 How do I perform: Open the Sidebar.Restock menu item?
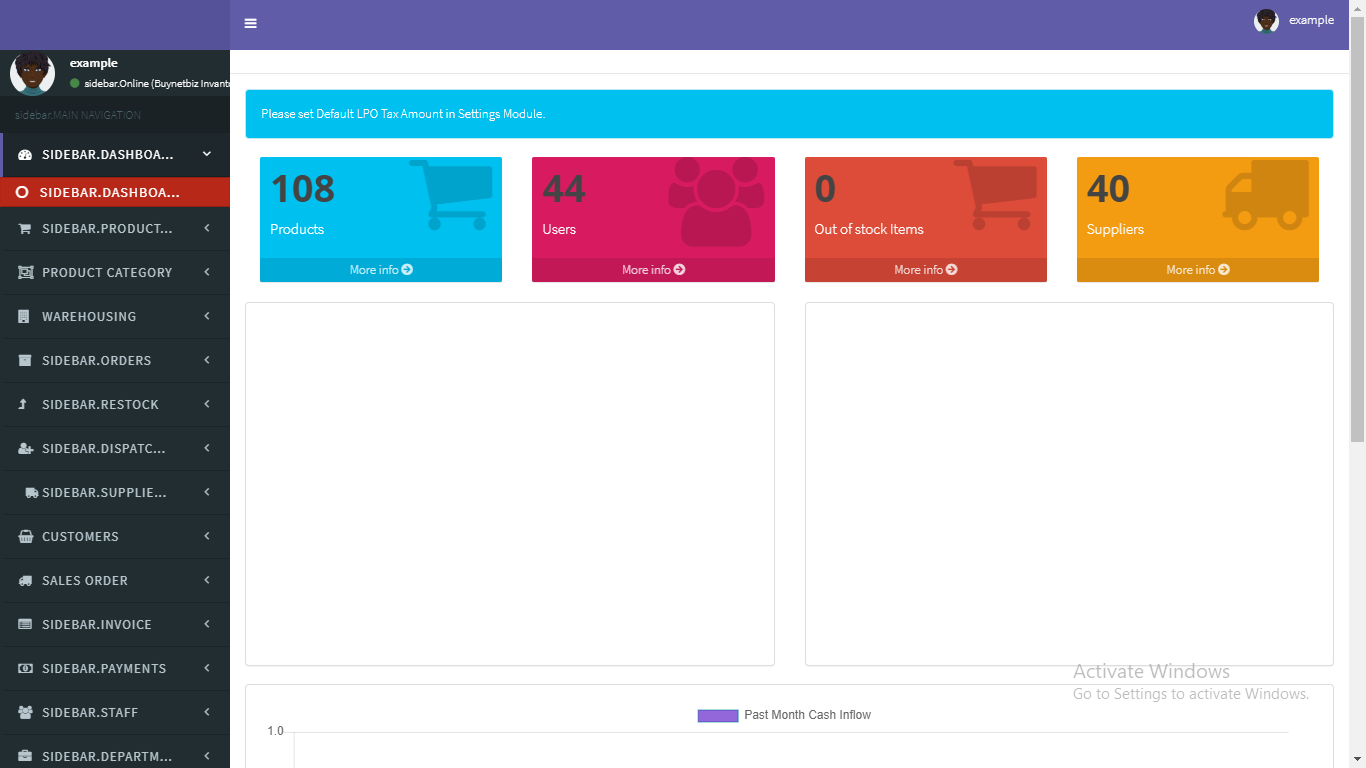[x=100, y=405]
